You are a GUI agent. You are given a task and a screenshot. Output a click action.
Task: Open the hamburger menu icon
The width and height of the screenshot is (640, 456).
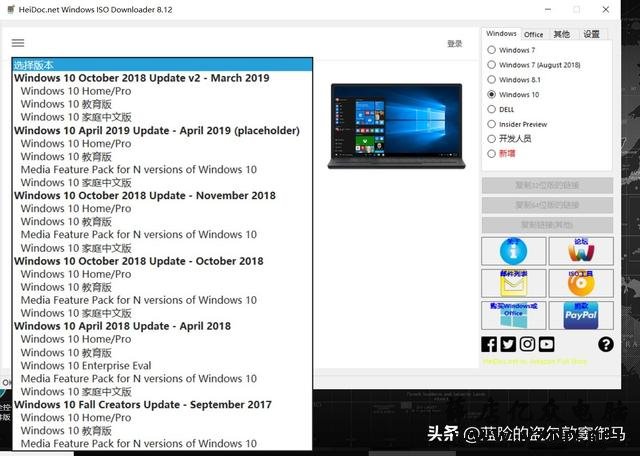(18, 43)
